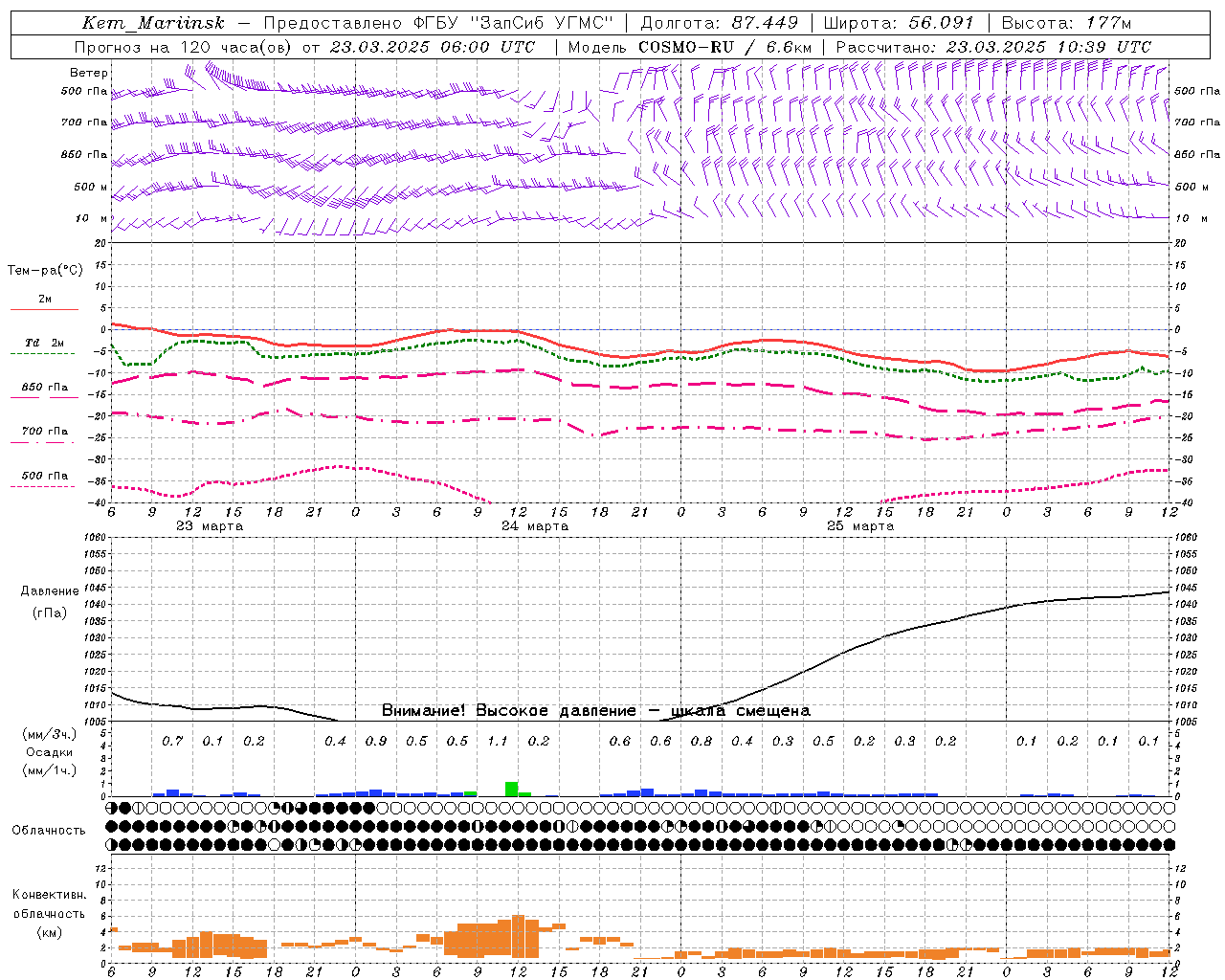
Task: Click the 'Рассчитано: 23.03.2025 10:39 UTC' timestamp
Action: tap(993, 47)
